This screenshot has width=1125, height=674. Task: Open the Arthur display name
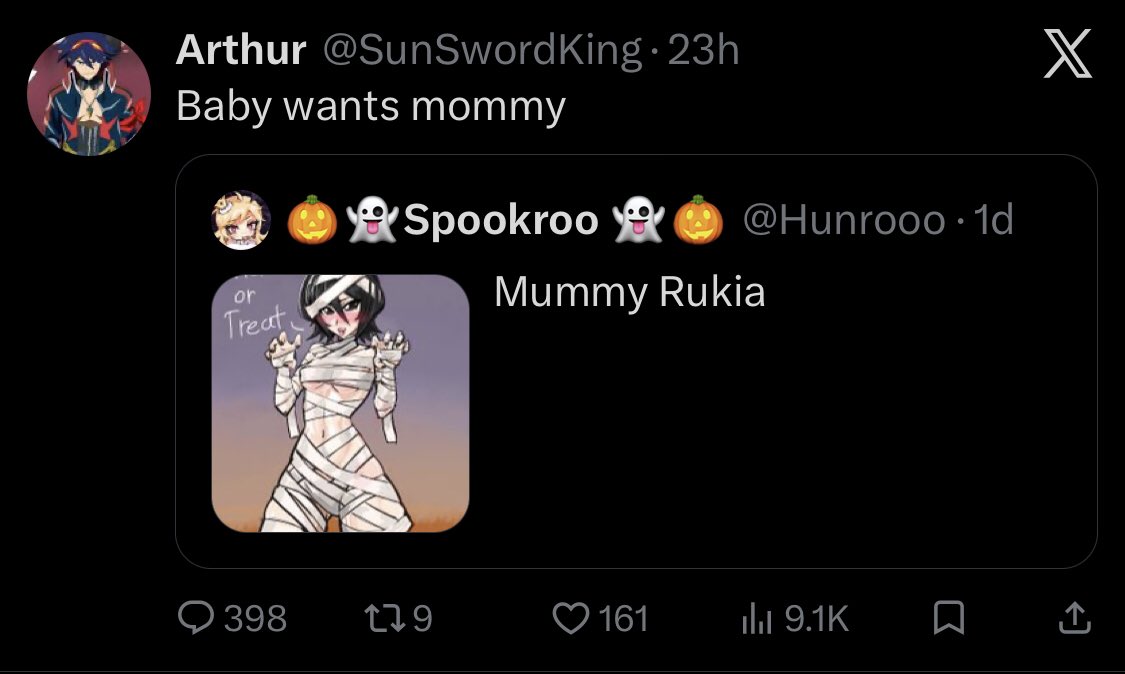(x=241, y=50)
